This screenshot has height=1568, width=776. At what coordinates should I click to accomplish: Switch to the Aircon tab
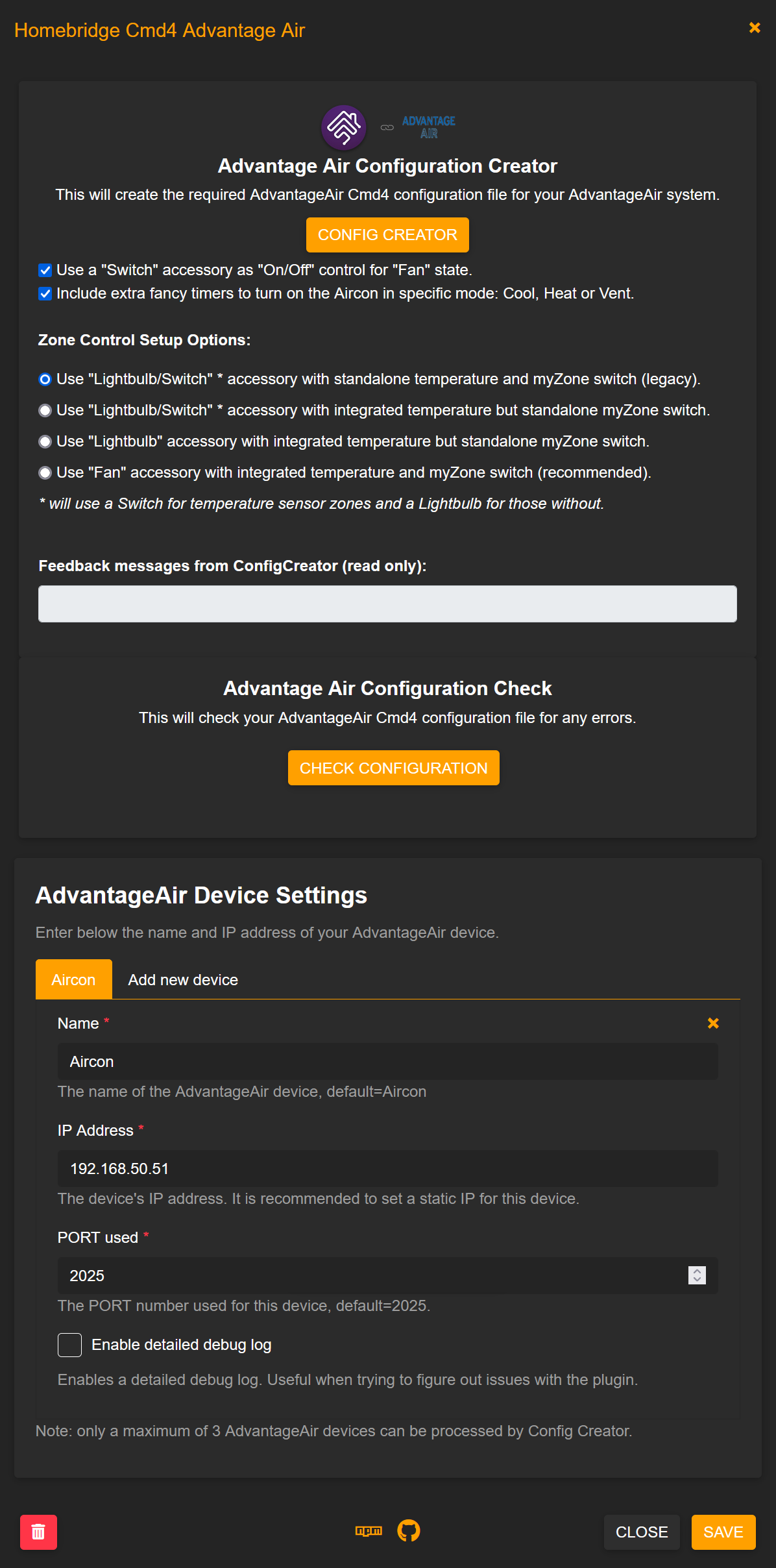point(73,979)
